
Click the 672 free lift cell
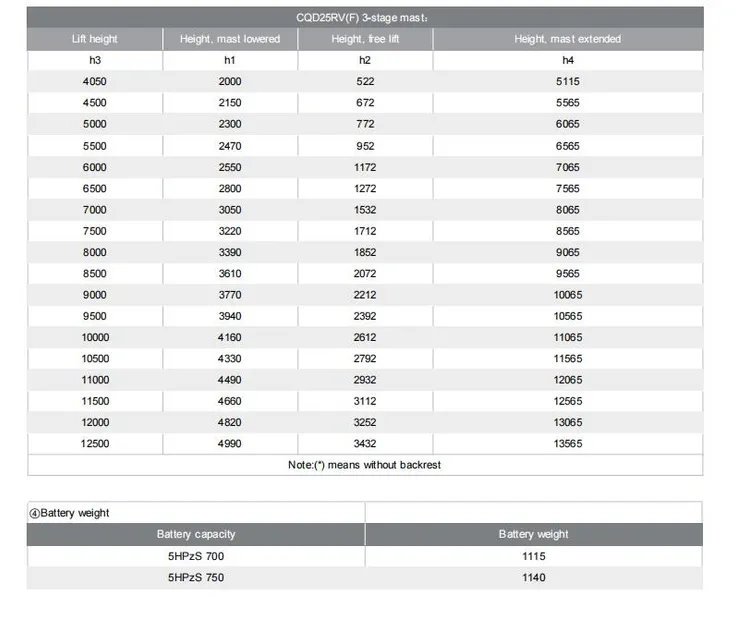[x=365, y=103]
